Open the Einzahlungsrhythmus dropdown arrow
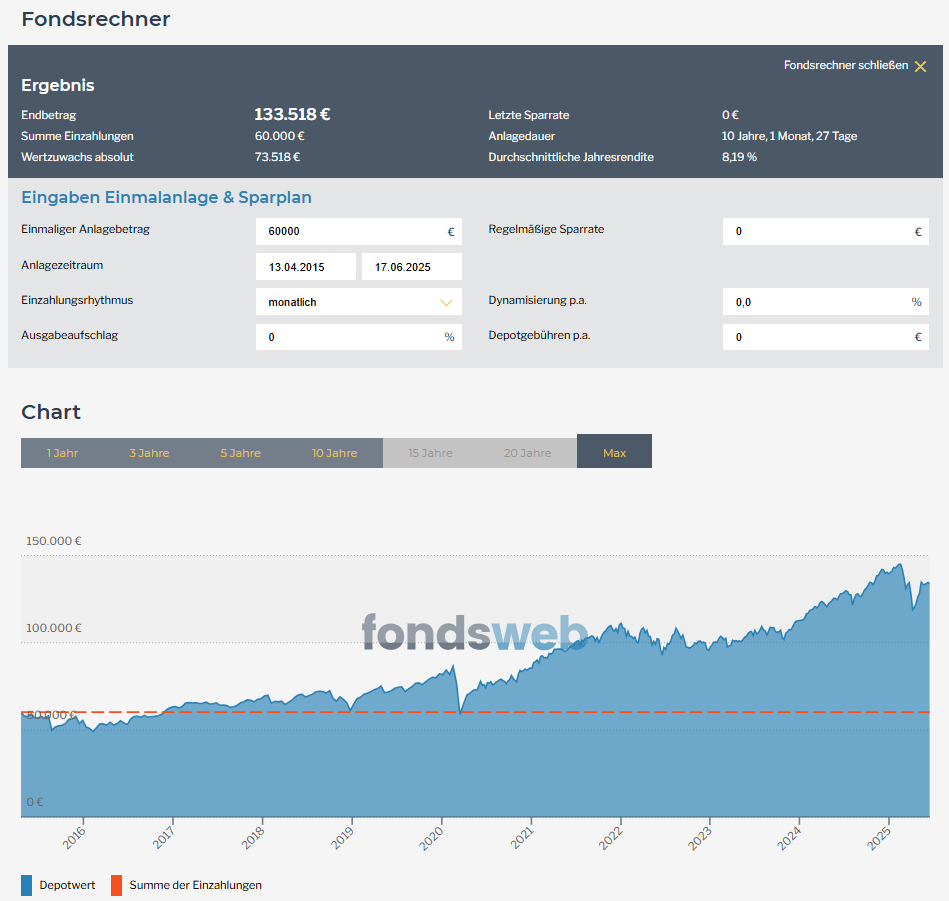Screen dimensions: 949x901 [x=446, y=302]
